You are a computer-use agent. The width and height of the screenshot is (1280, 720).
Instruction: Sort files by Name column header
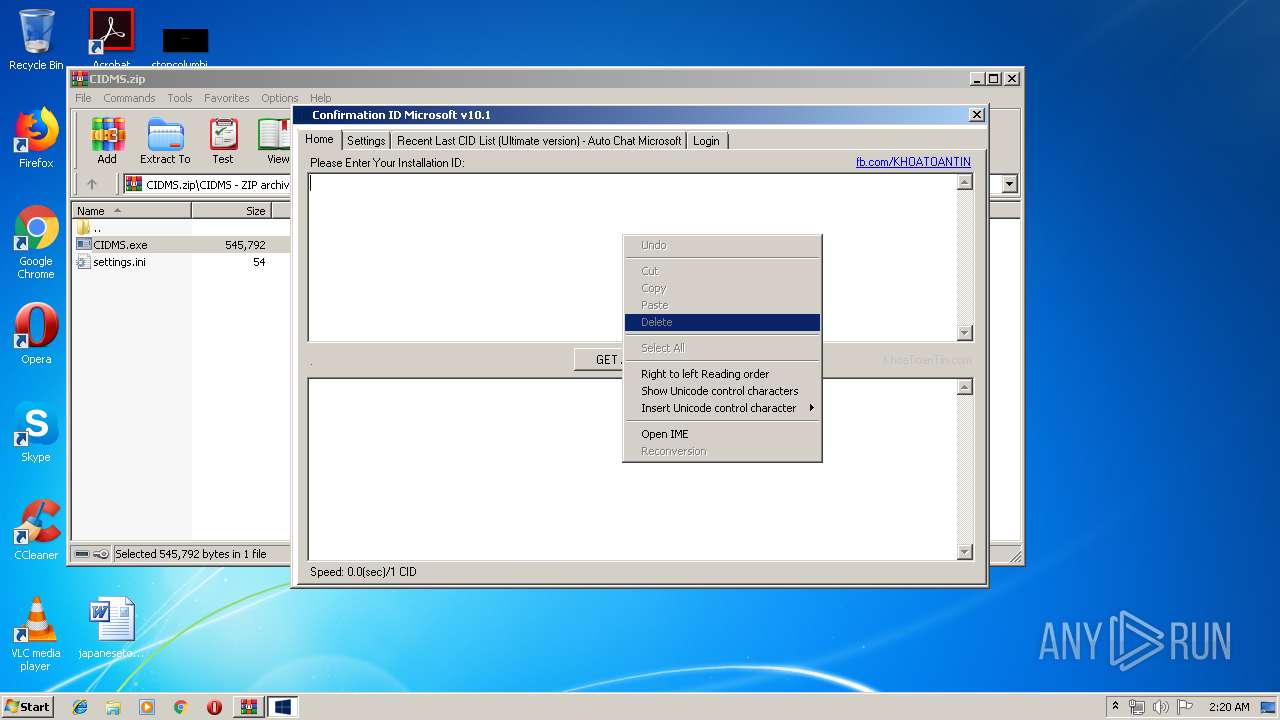click(132, 211)
